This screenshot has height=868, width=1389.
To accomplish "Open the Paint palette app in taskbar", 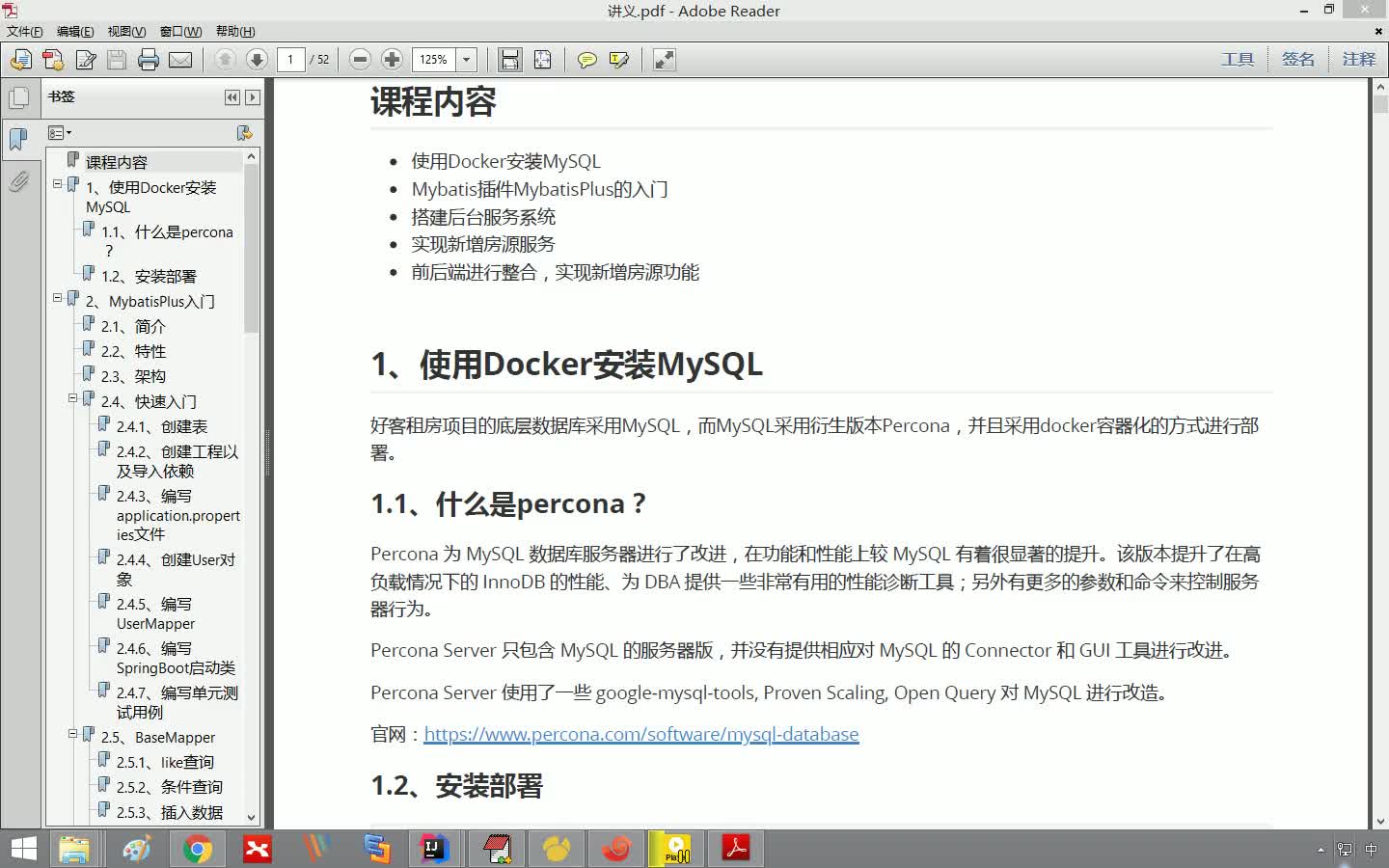I will [136, 849].
